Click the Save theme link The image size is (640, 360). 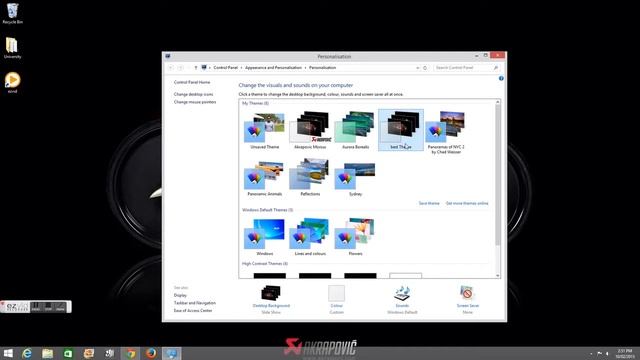[429, 203]
